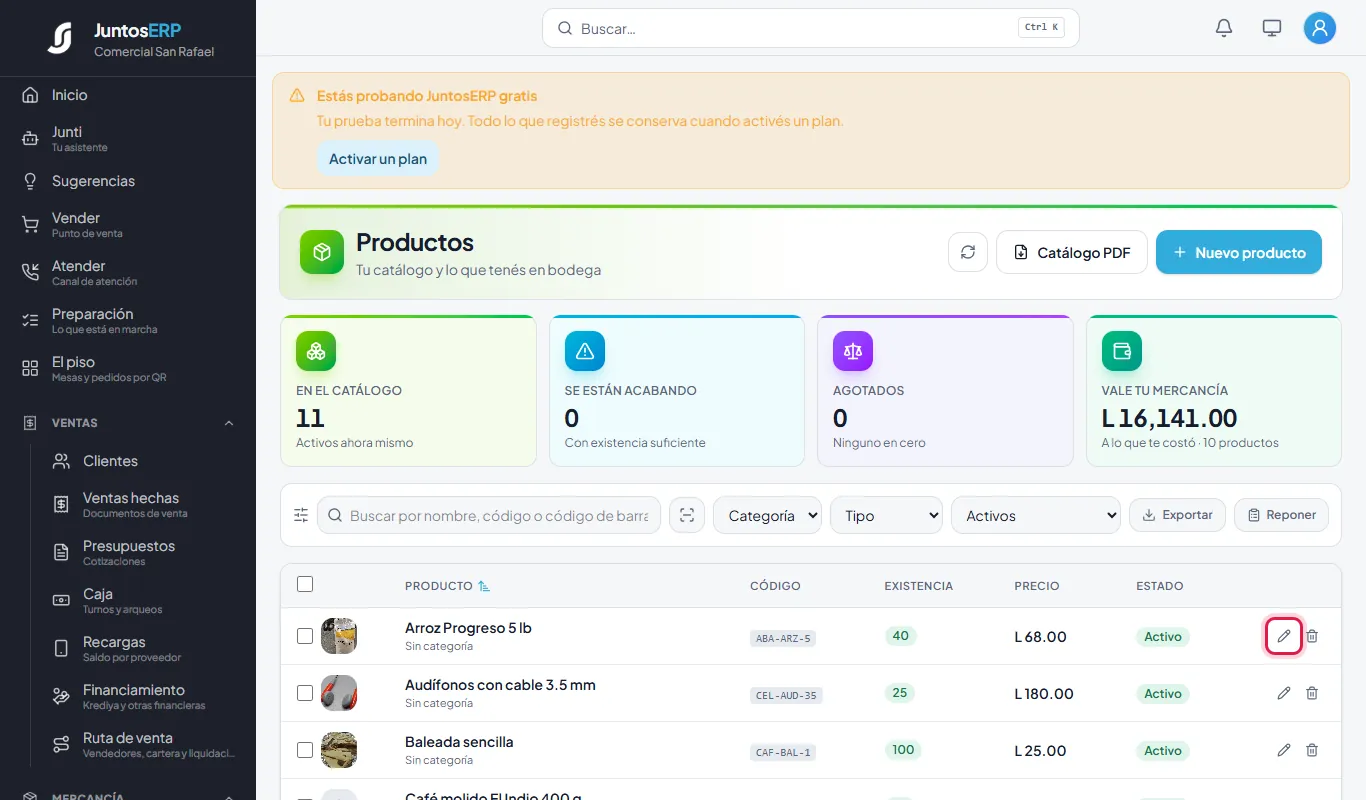Edit Arroz Progreso 5 lb with pencil icon
This screenshot has width=1366, height=800.
[1284, 636]
